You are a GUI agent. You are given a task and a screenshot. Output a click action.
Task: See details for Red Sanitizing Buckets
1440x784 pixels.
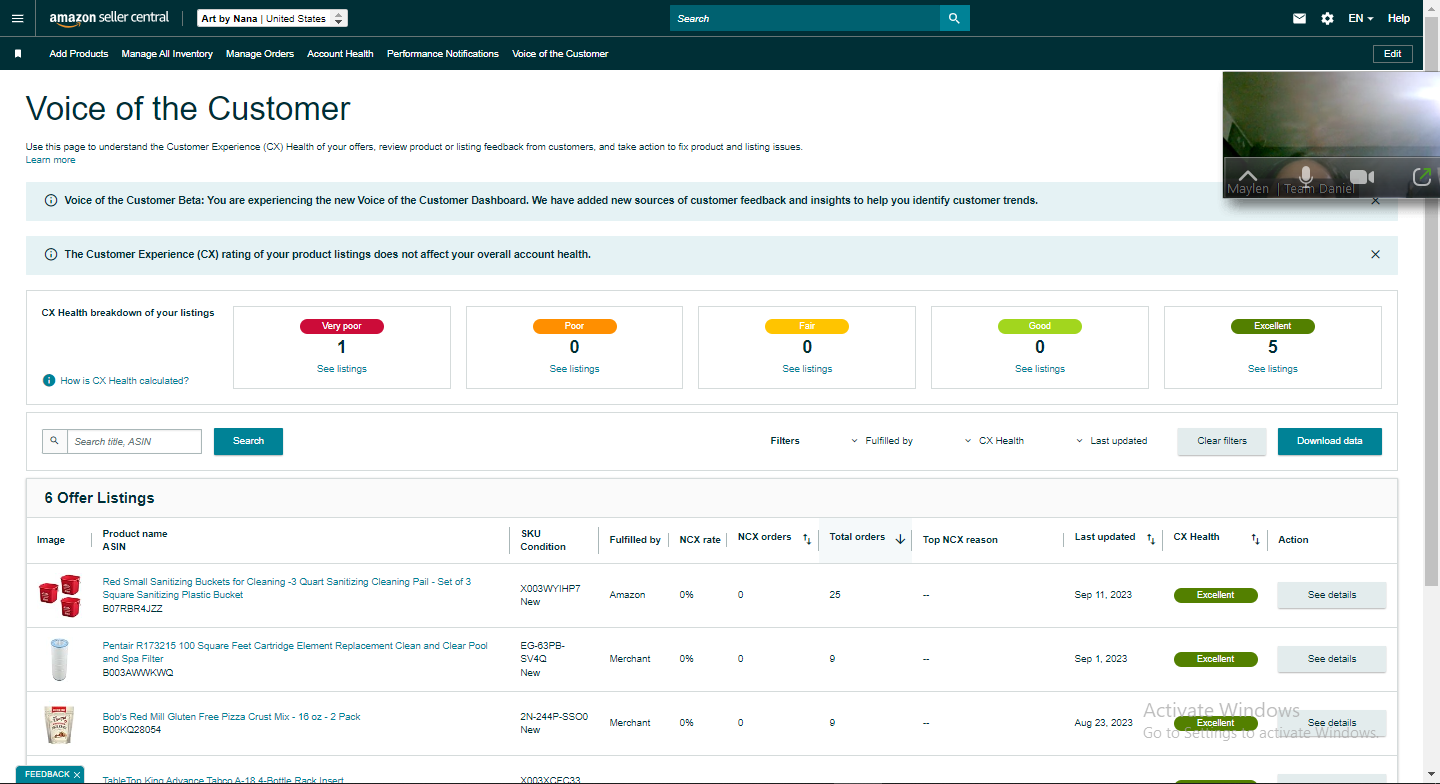click(1332, 595)
